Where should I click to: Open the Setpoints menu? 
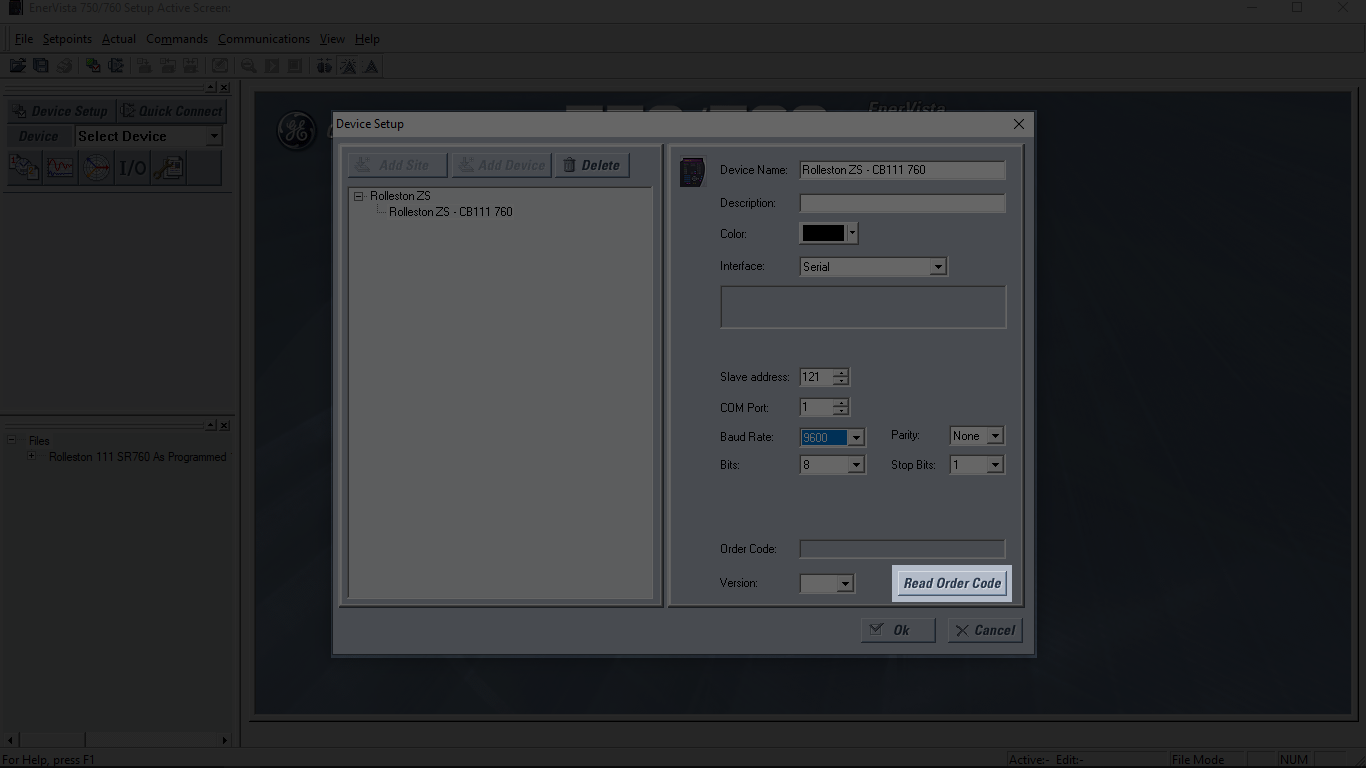point(67,39)
